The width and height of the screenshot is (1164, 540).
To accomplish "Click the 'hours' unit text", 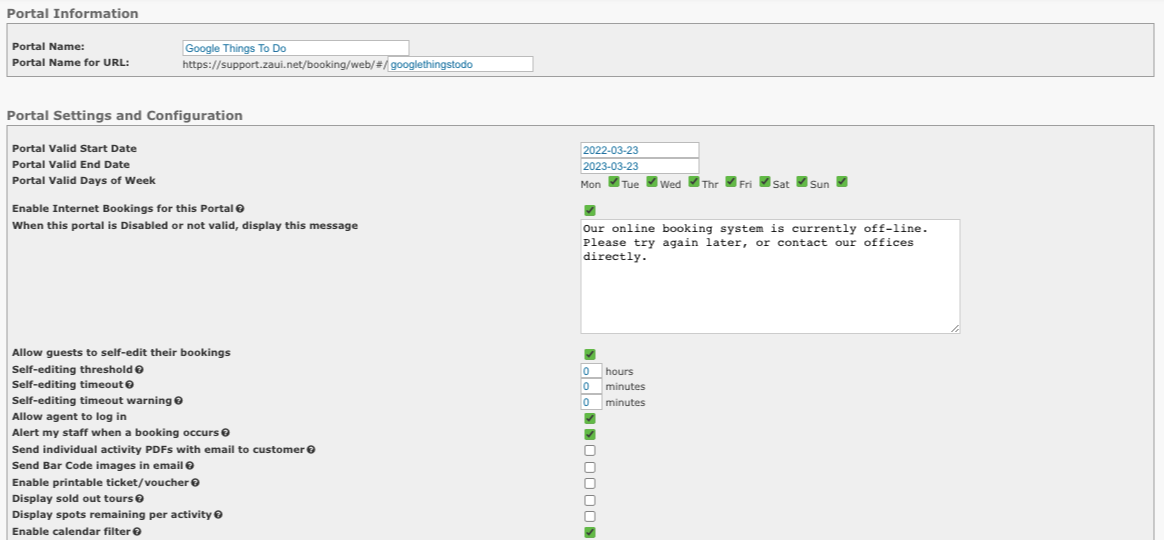I will pyautogui.click(x=619, y=371).
